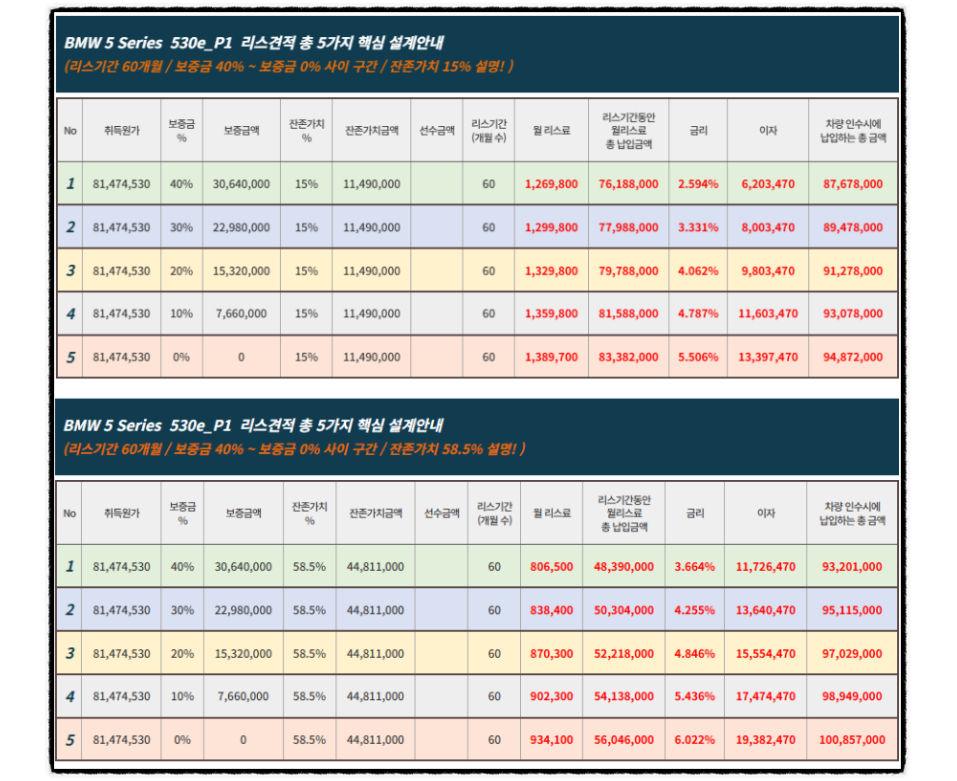
Task: Click total payment 50,304,000
Action: 623,610
